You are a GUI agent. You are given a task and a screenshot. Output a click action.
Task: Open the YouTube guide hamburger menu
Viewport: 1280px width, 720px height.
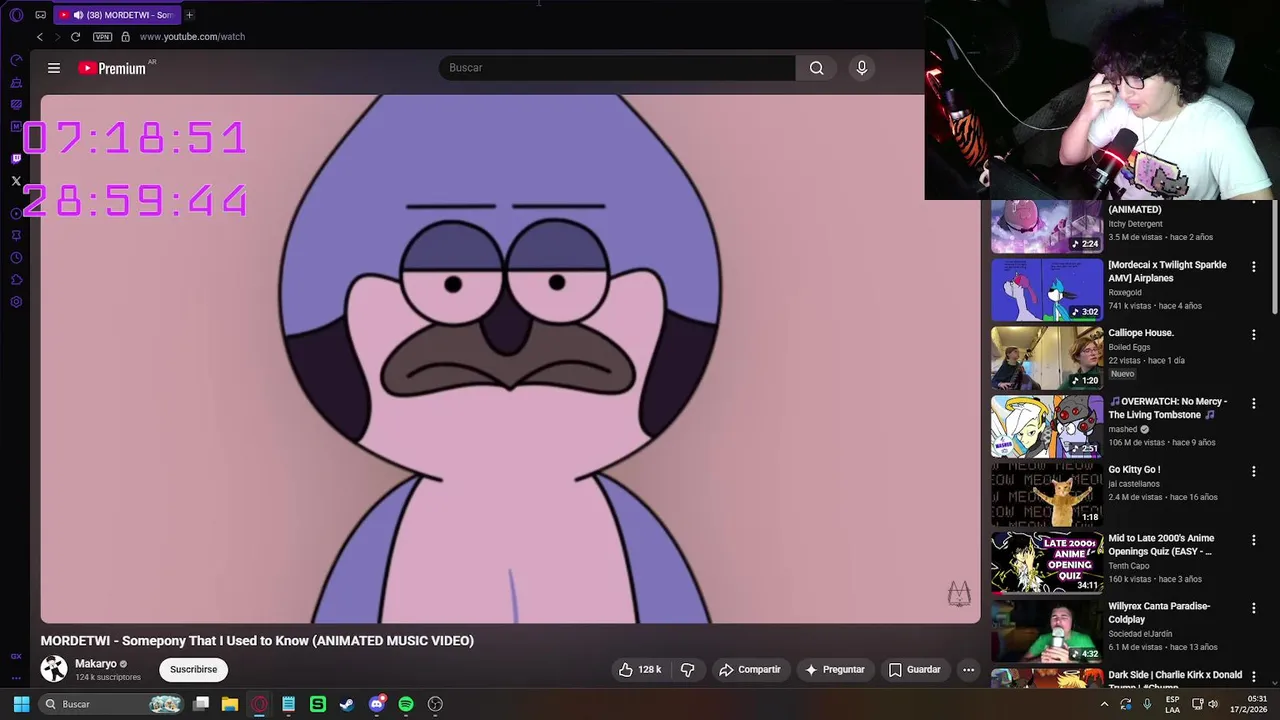tap(54, 68)
